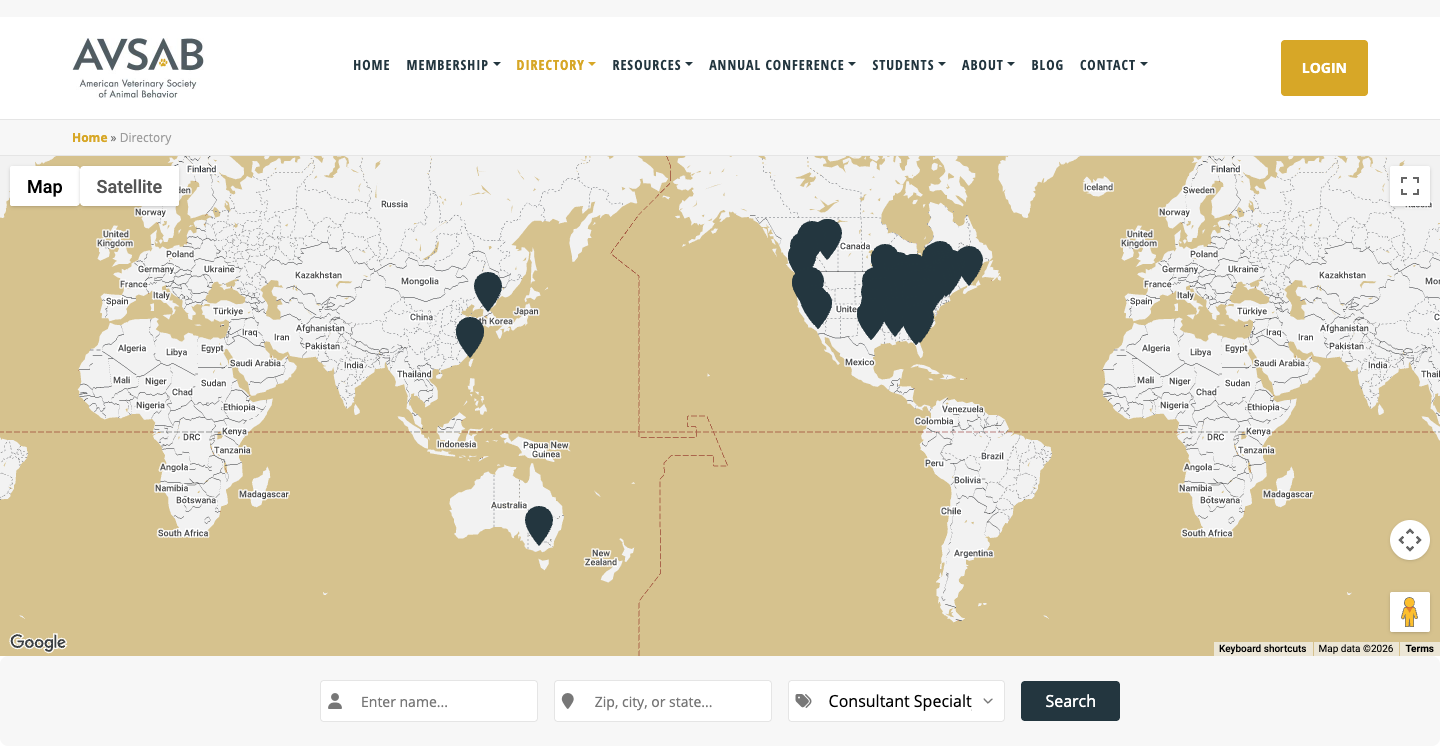Expand the Students menu

909,65
